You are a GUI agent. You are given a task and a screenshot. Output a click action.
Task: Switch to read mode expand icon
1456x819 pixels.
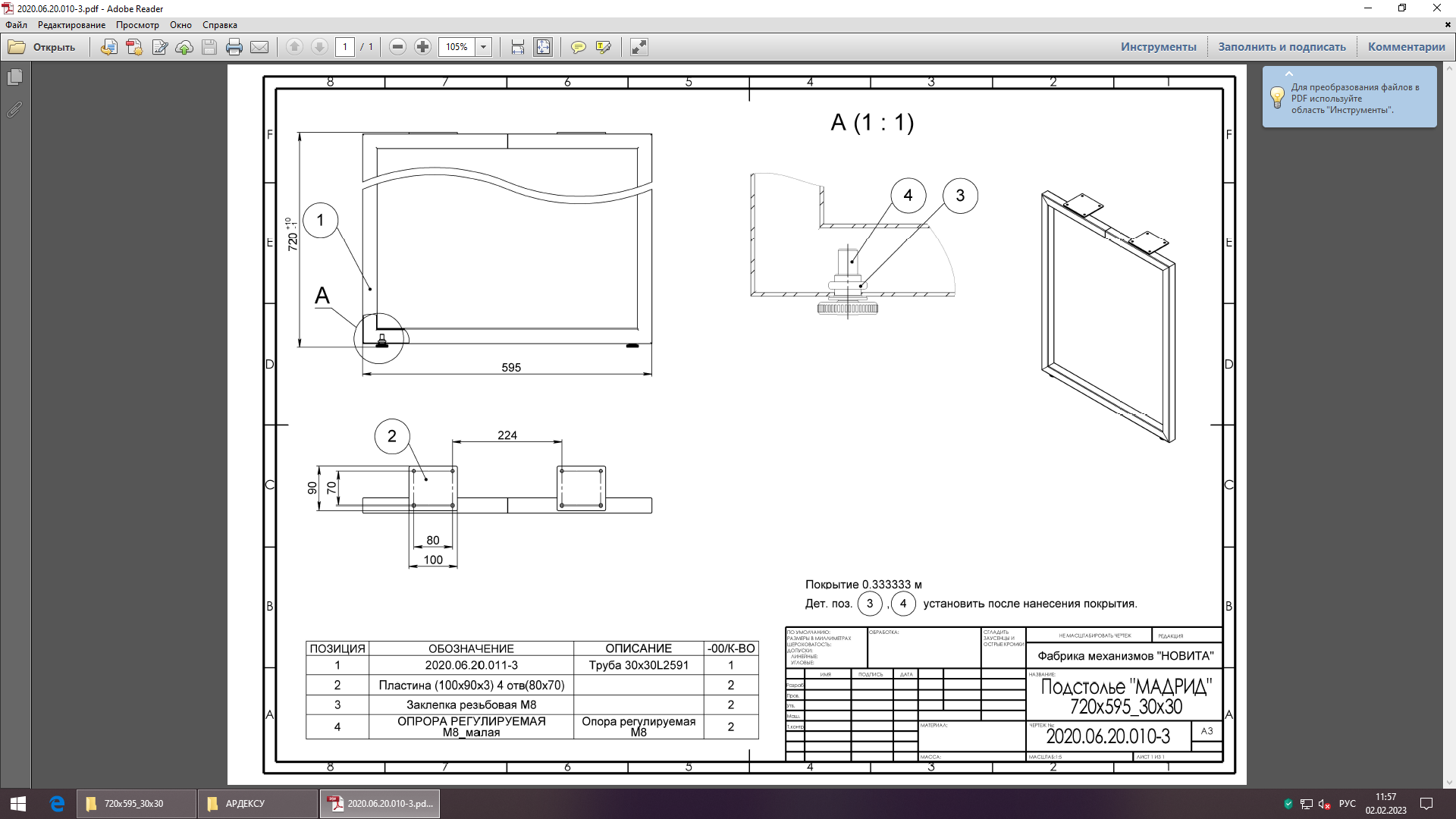[639, 47]
